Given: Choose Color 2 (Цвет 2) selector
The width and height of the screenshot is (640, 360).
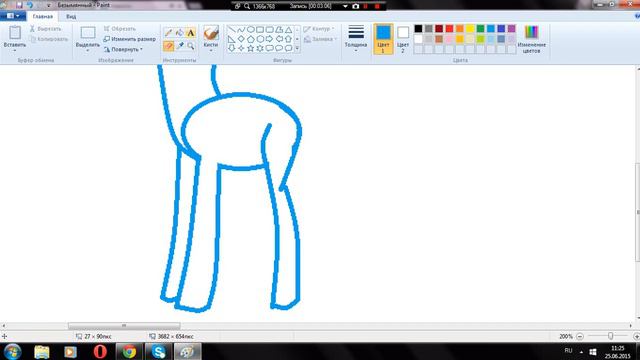Looking at the screenshot, I should click(x=403, y=39).
